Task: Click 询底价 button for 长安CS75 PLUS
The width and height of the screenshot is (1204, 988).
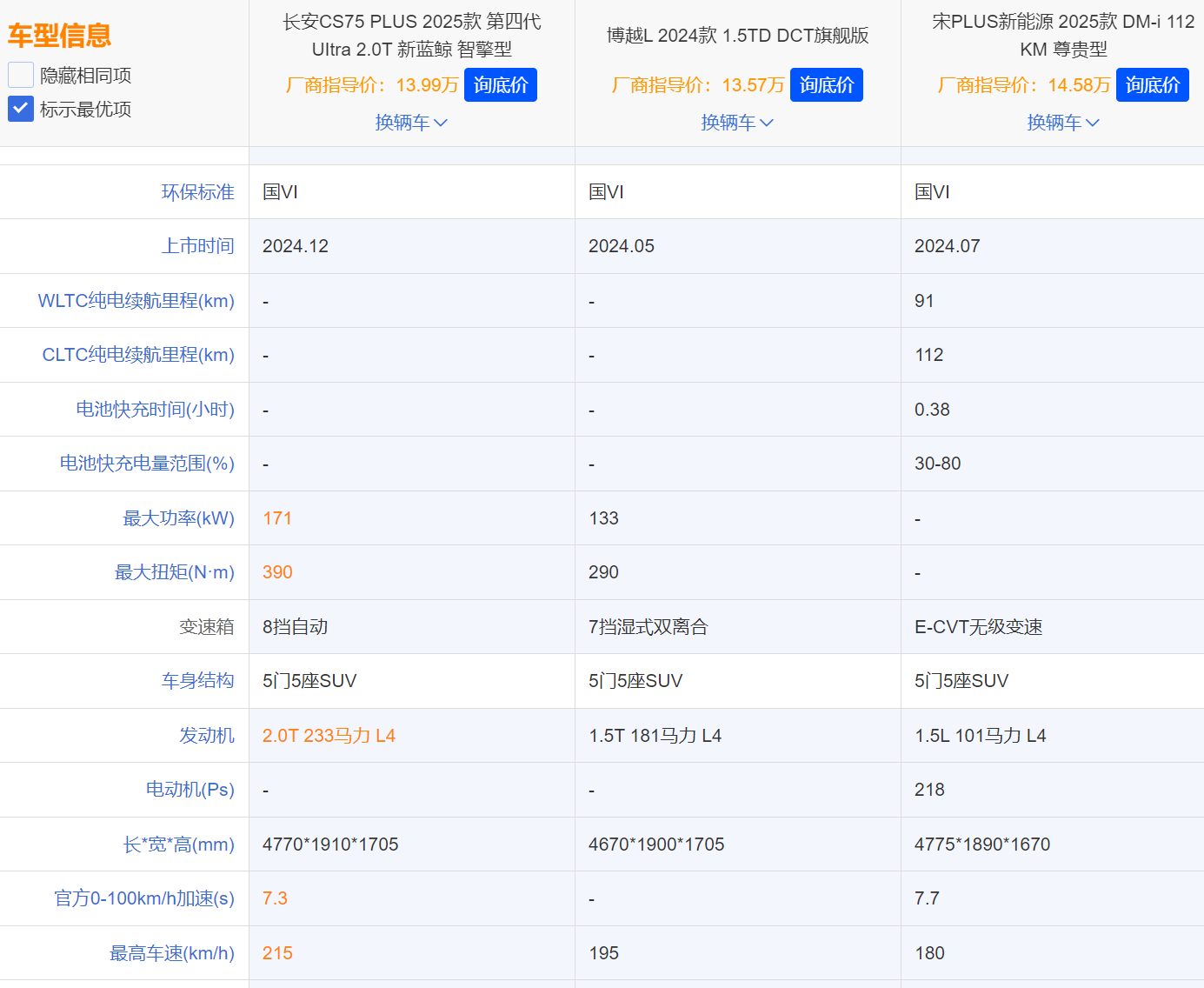Action: 501,85
